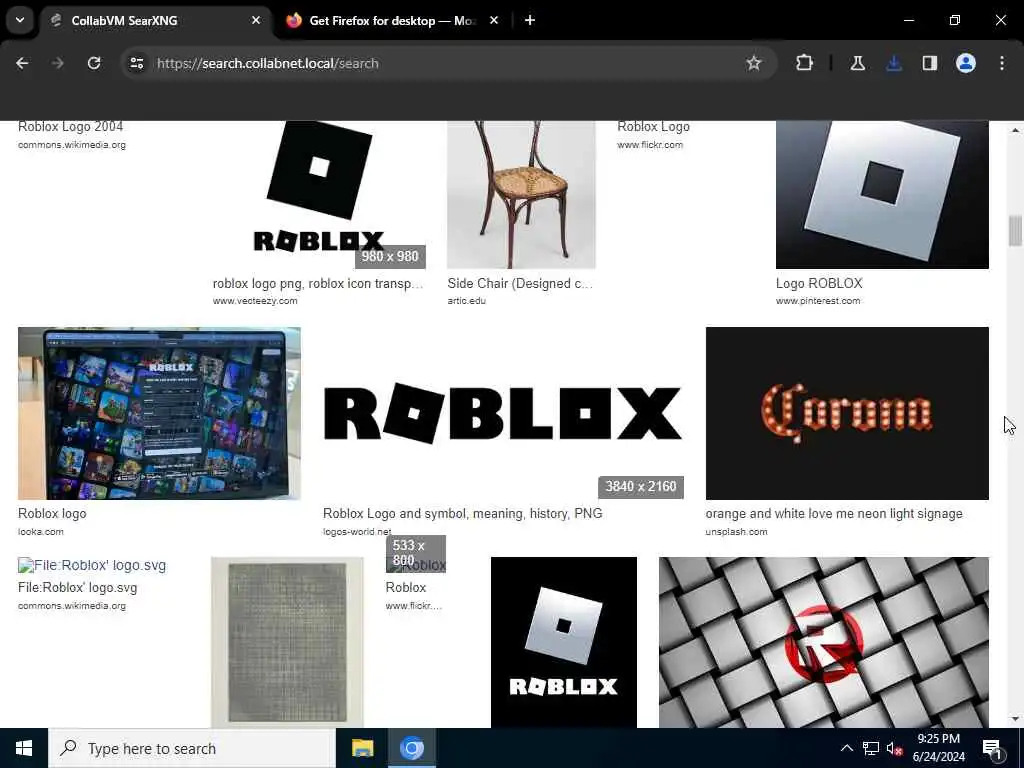
Task: Click the page vertical scrollbar thumb
Action: coord(1015,231)
